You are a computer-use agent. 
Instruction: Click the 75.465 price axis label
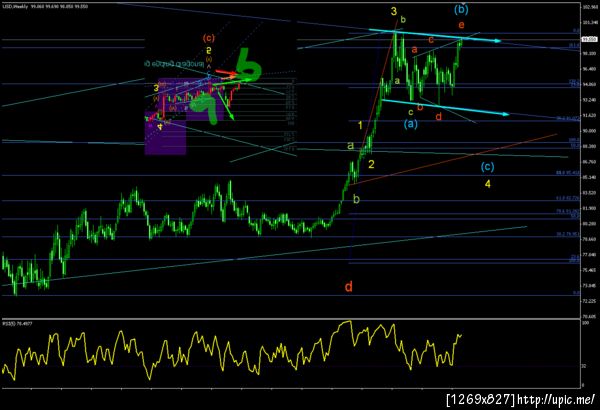[x=589, y=270]
